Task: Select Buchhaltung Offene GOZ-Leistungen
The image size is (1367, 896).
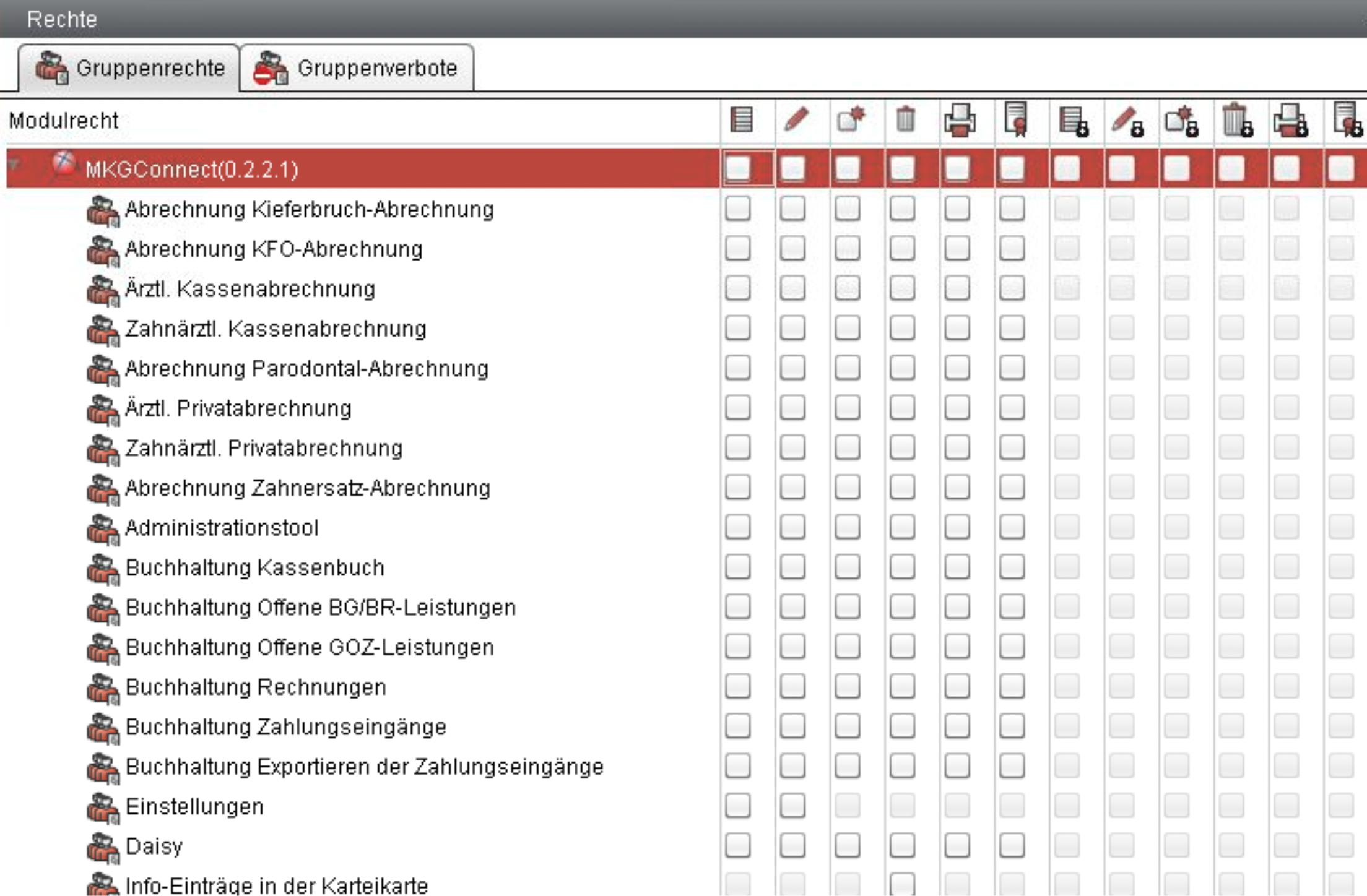Action: [x=310, y=647]
